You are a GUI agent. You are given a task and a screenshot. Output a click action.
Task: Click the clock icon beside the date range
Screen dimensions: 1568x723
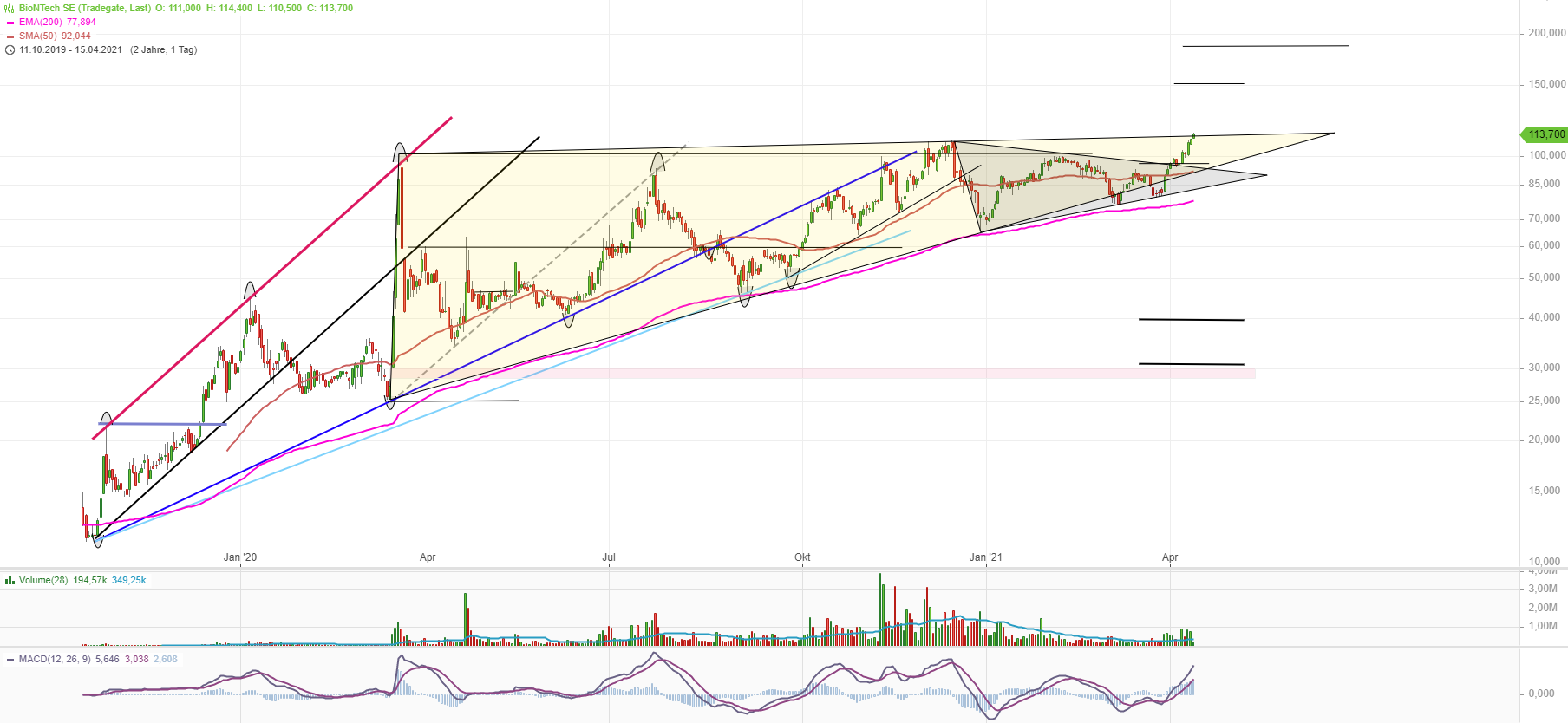pos(10,49)
